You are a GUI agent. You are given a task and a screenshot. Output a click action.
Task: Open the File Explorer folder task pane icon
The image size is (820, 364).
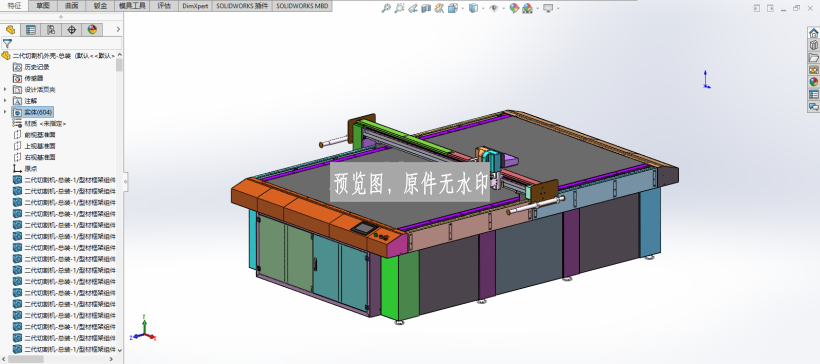(814, 58)
